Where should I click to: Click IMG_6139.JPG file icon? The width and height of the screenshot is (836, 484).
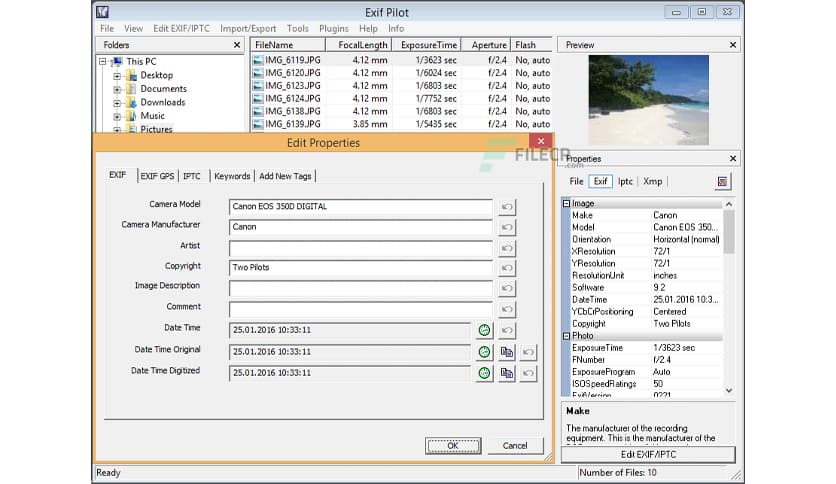[x=258, y=124]
